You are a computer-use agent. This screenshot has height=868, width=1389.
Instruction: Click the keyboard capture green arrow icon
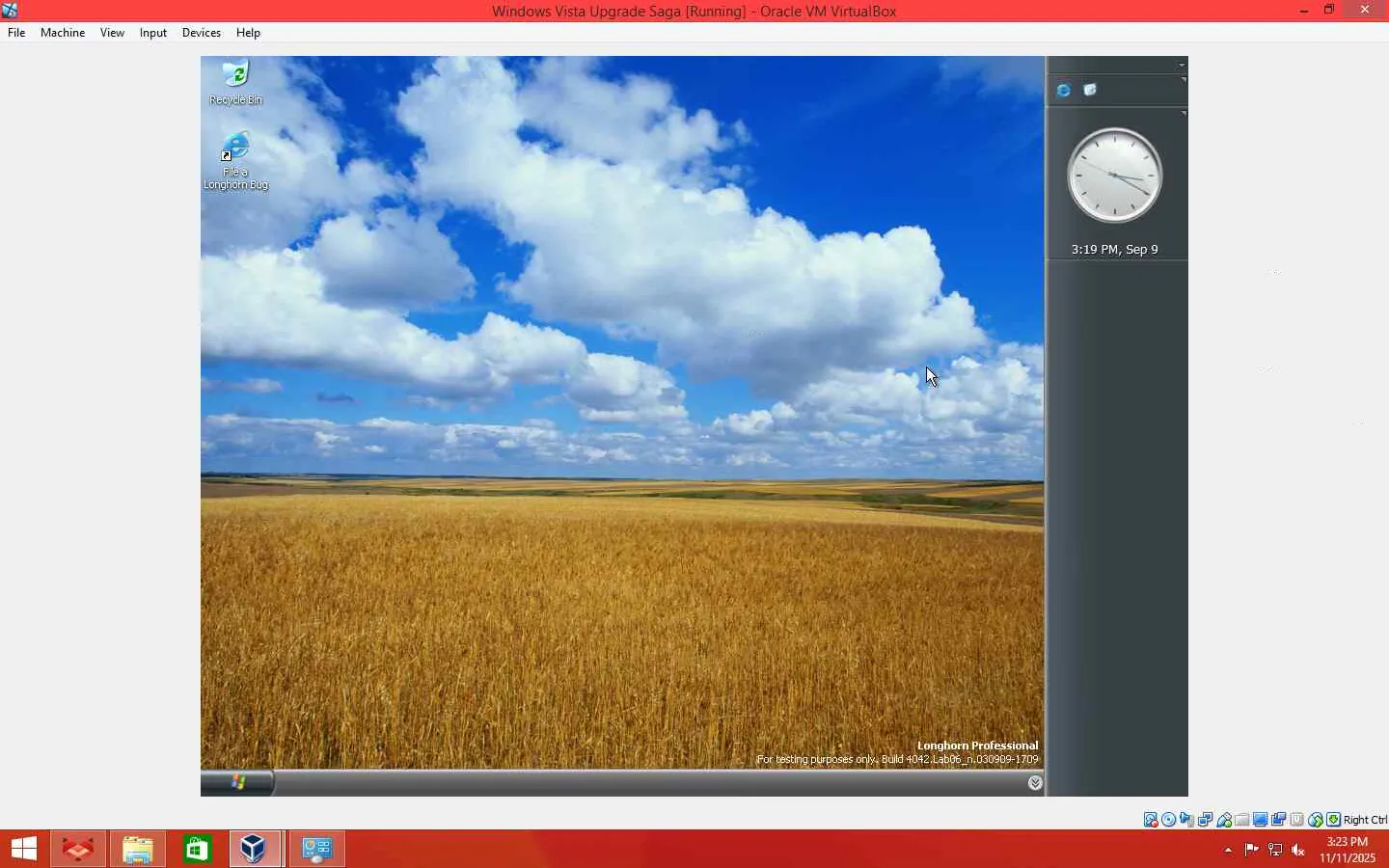click(x=1334, y=820)
